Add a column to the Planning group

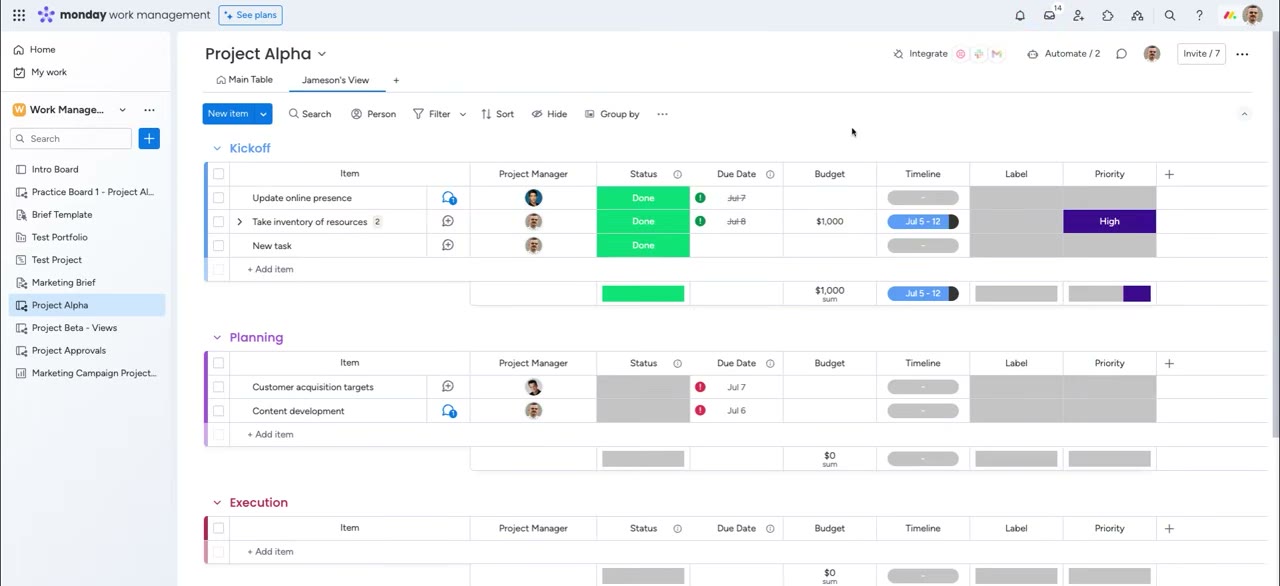click(1169, 363)
